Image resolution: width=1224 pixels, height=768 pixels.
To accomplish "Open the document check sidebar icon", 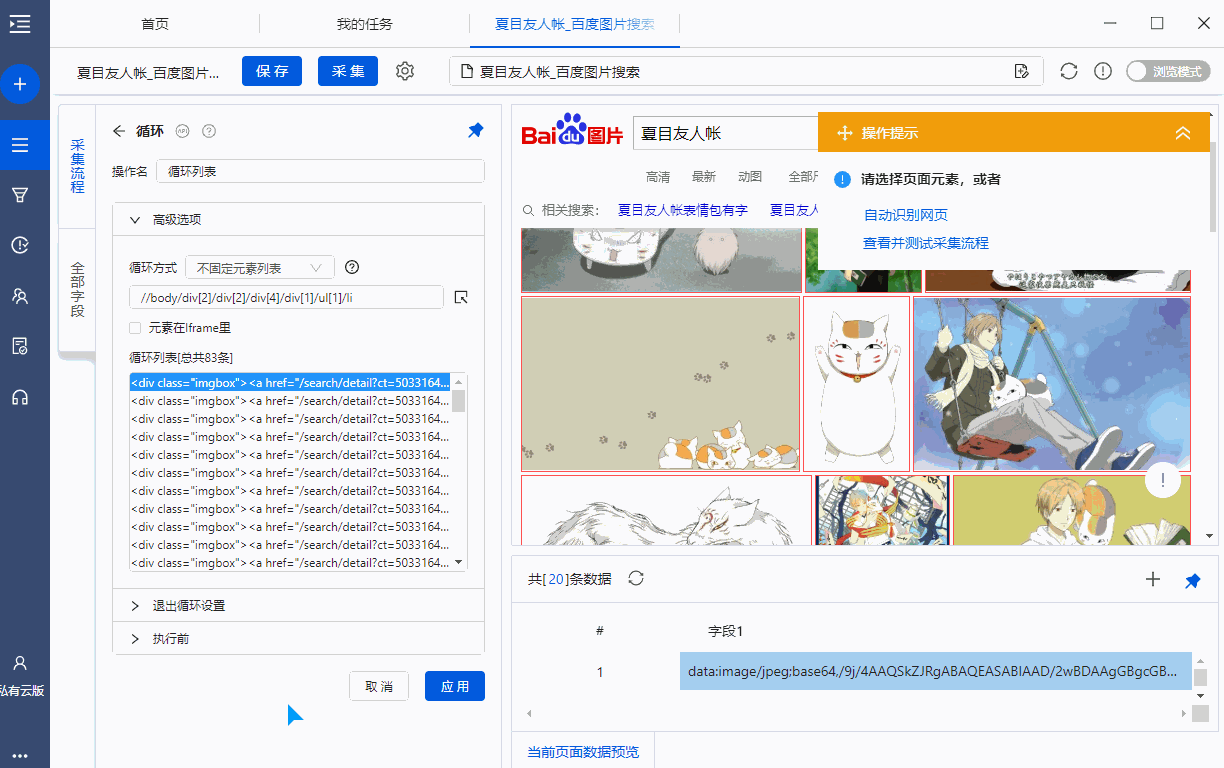I will tap(20, 346).
